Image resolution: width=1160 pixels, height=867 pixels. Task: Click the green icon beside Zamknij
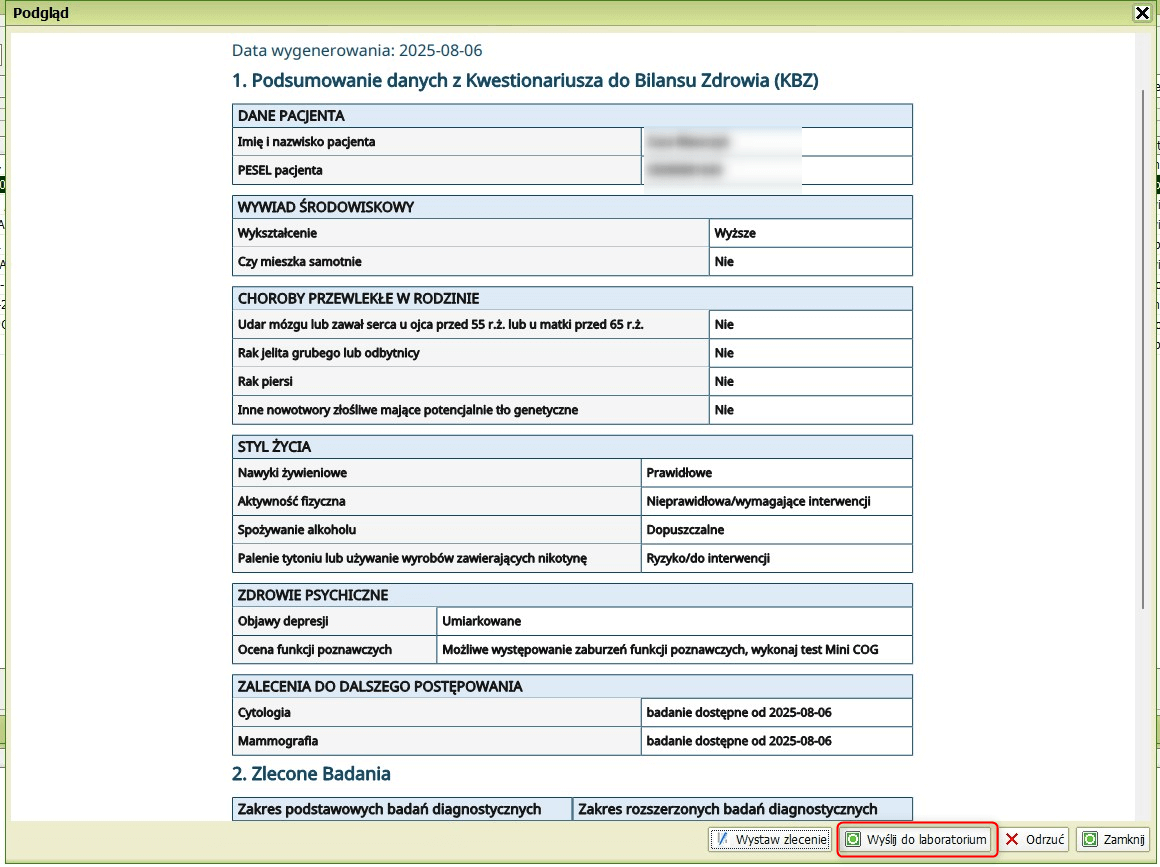coord(1090,839)
